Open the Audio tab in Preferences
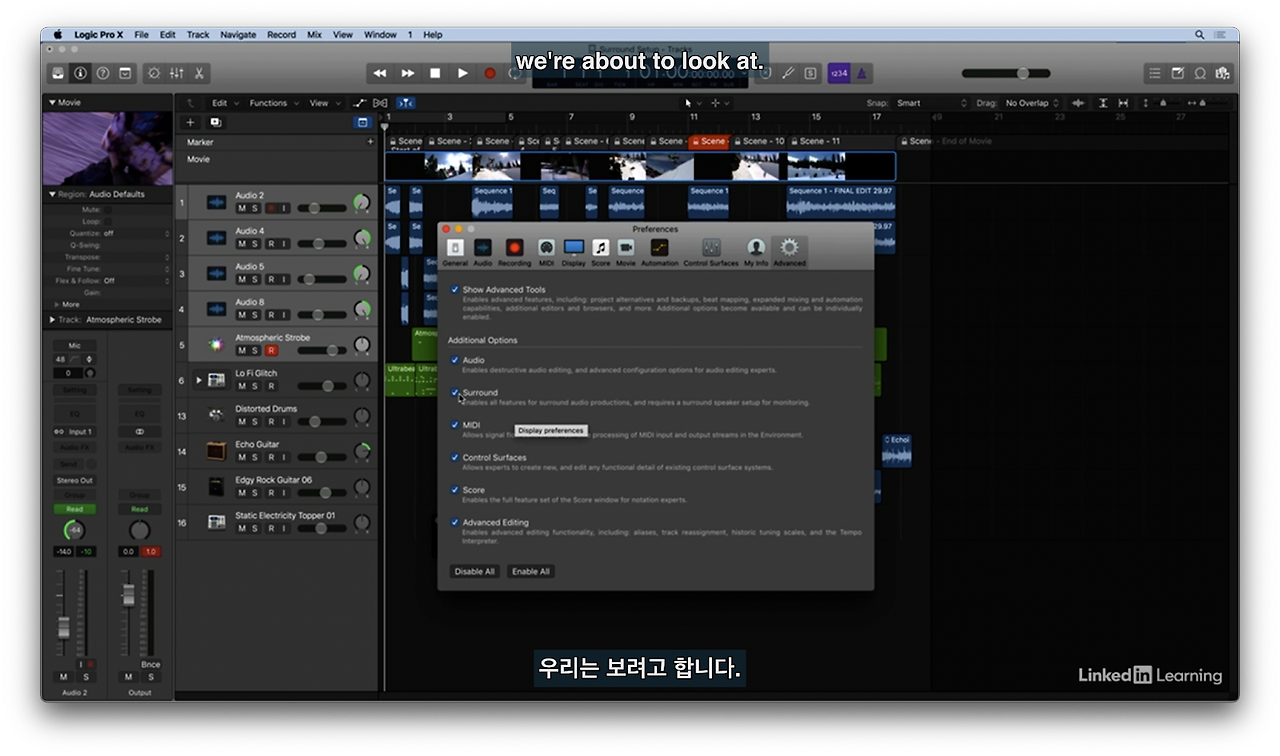 pos(482,252)
